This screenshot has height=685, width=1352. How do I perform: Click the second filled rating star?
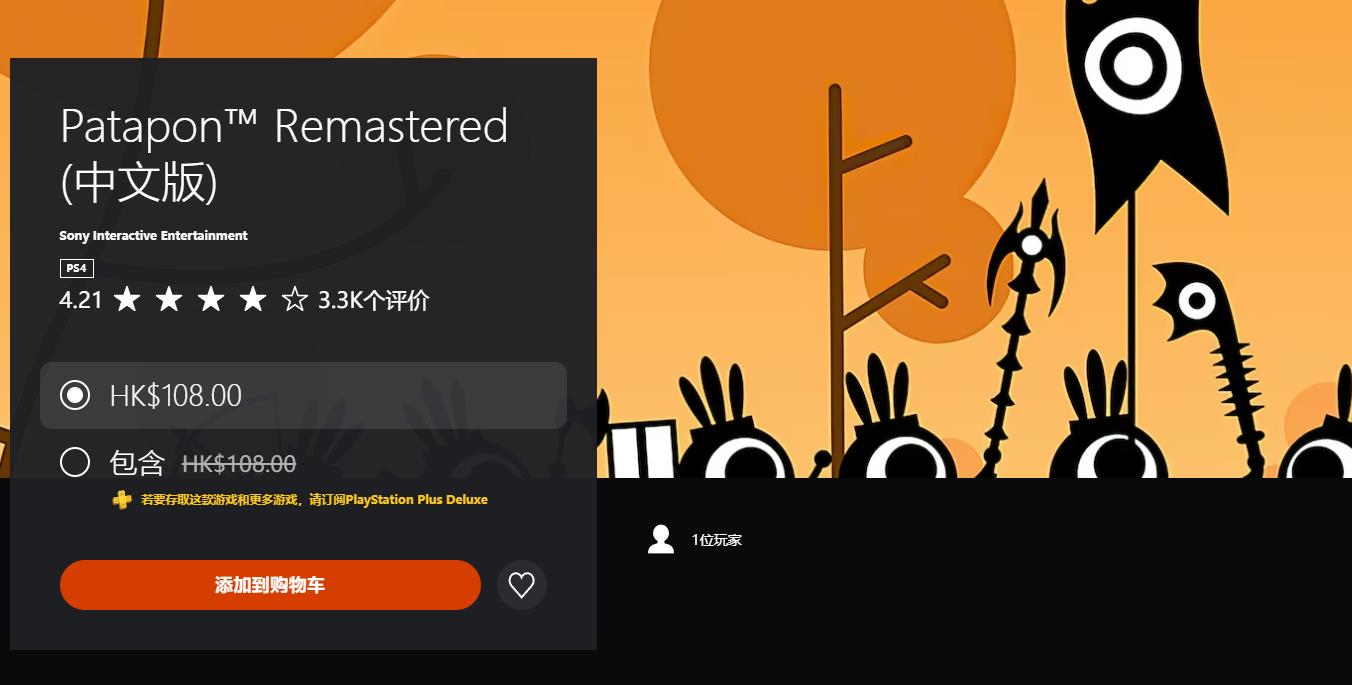click(169, 299)
